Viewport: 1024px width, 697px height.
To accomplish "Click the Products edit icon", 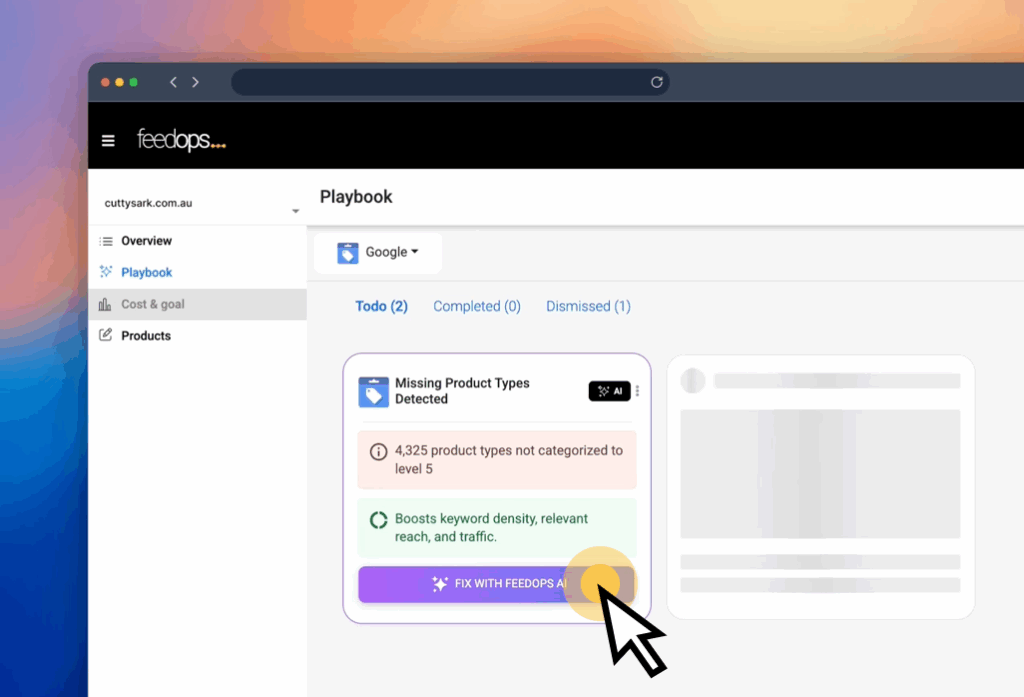I will 105,335.
